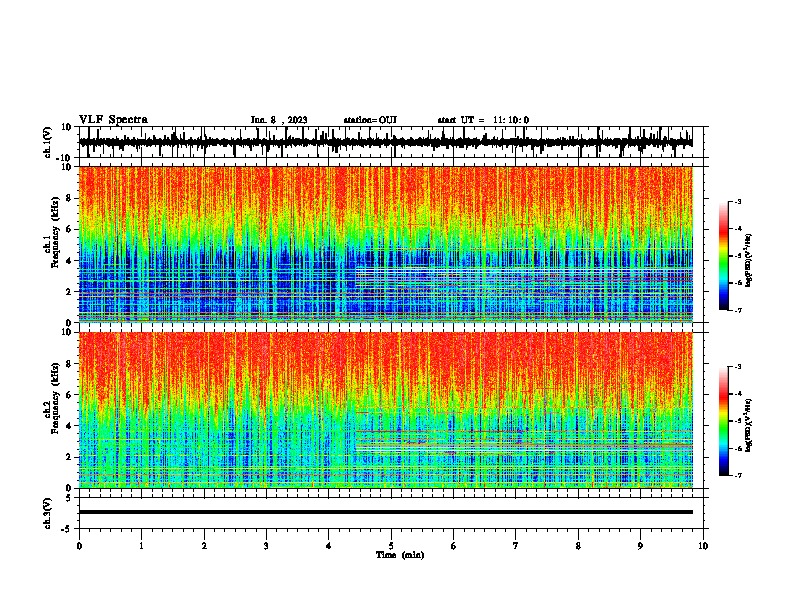Click the "Time (min)" x-axis label
The image size is (792, 612).
click(x=400, y=555)
